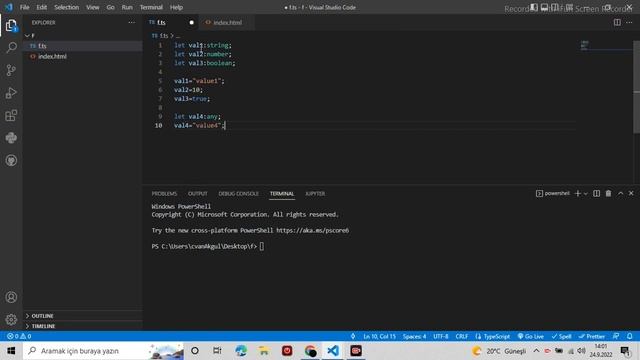Select f.ts in the Explorer tree
The width and height of the screenshot is (640, 360).
click(83, 46)
